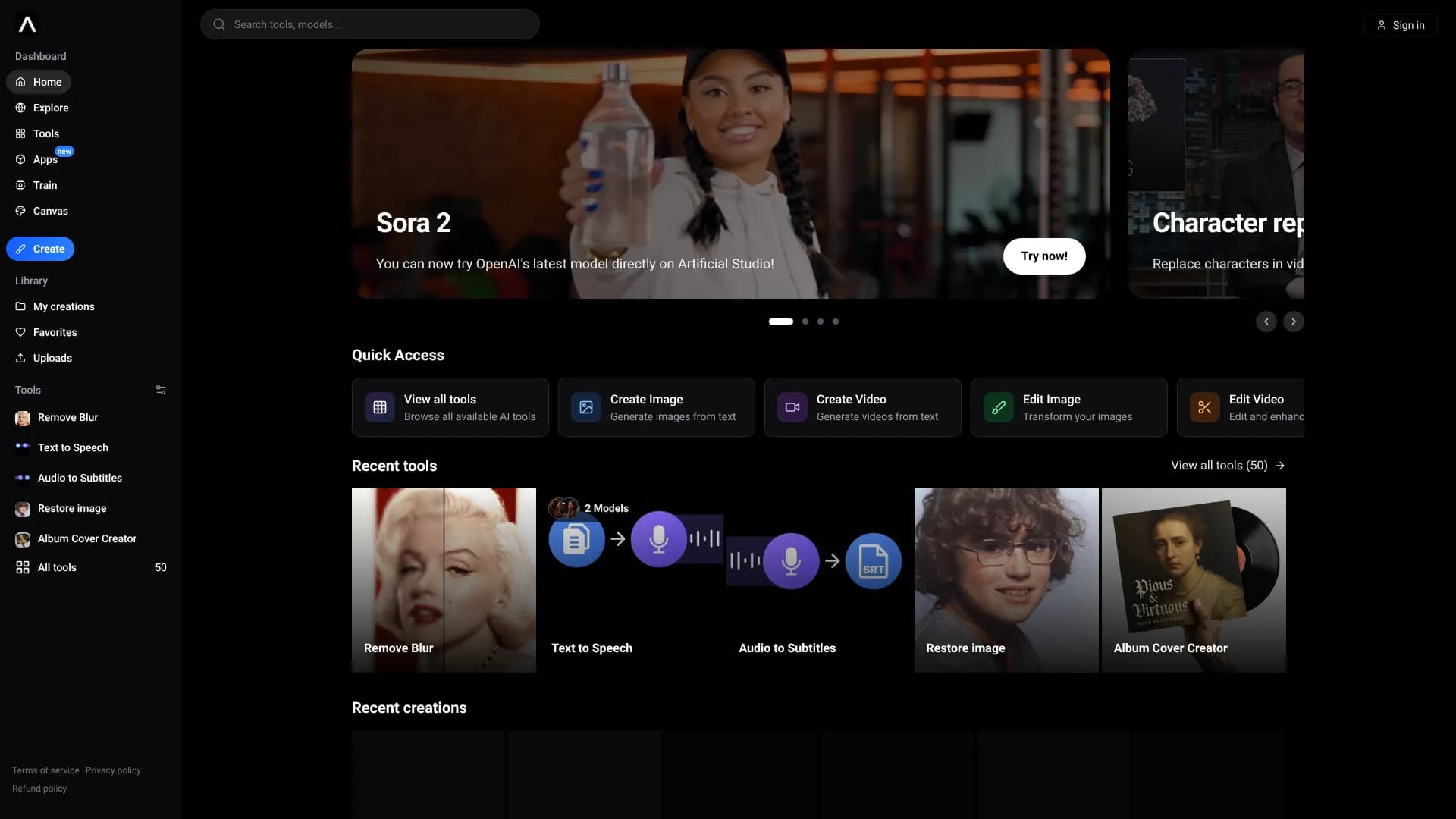This screenshot has height=819, width=1456.
Task: Click the Apps cube icon
Action: [x=20, y=159]
